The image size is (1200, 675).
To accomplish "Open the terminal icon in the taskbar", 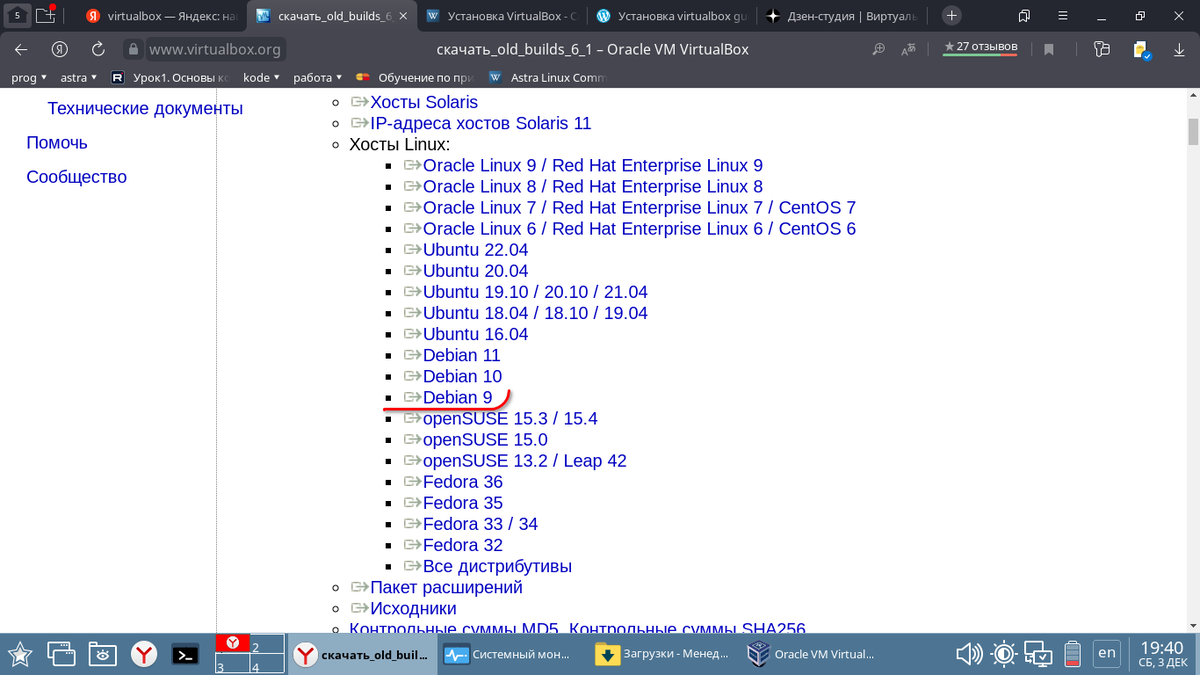I will [184, 655].
